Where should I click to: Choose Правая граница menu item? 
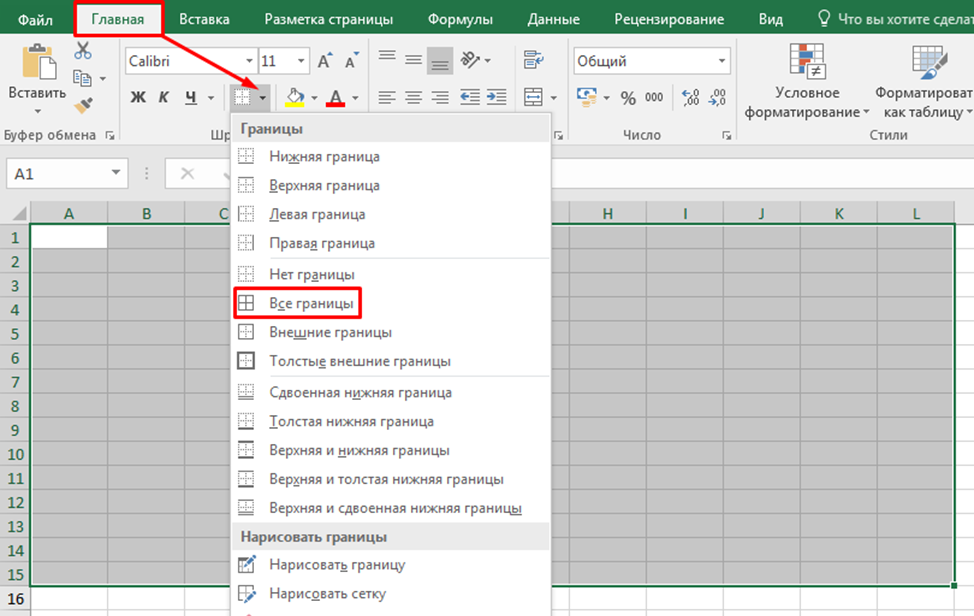(x=391, y=243)
